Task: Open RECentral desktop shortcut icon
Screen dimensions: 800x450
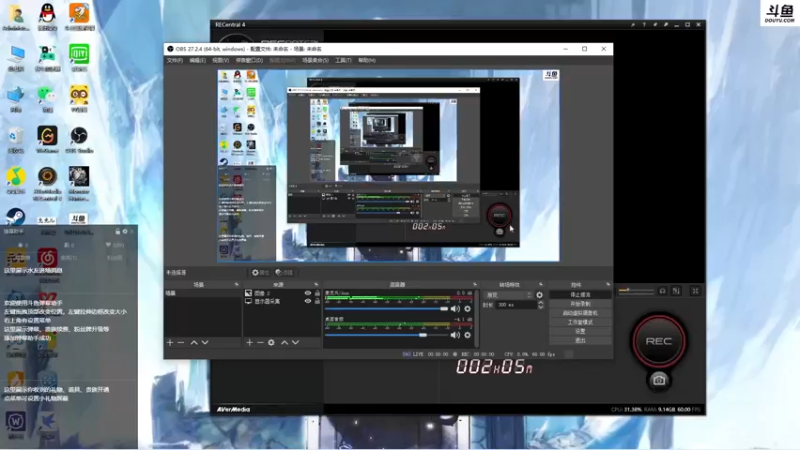Action: coord(47,184)
